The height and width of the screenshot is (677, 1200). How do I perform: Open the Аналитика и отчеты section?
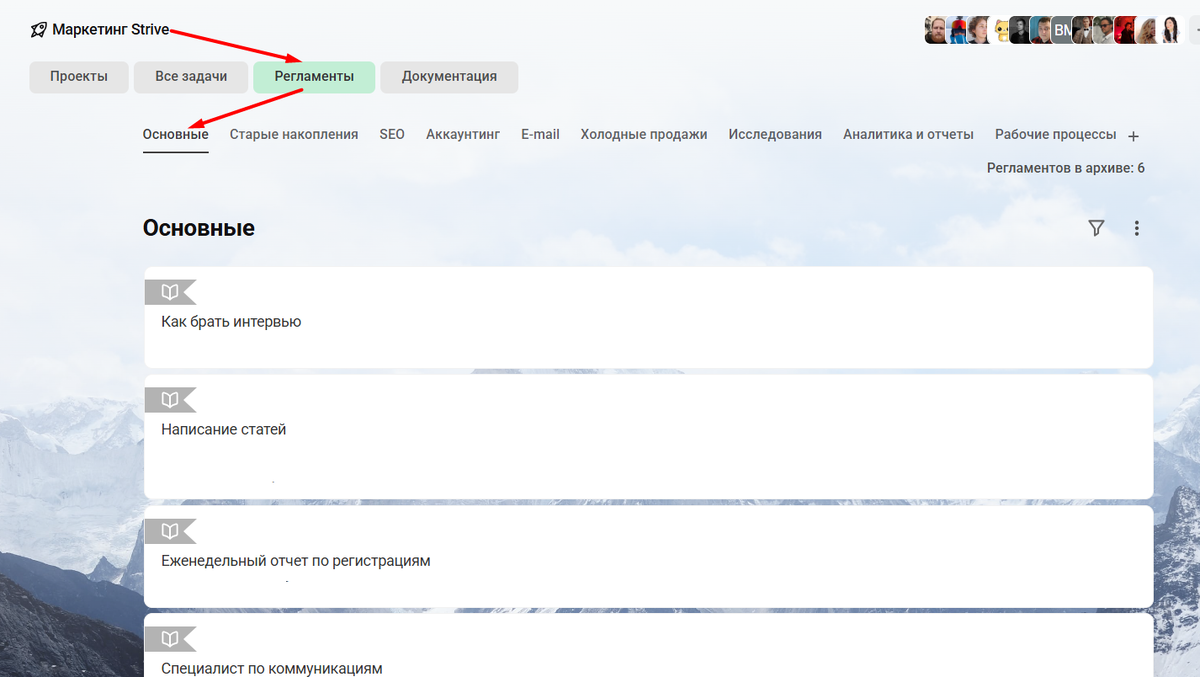click(908, 134)
